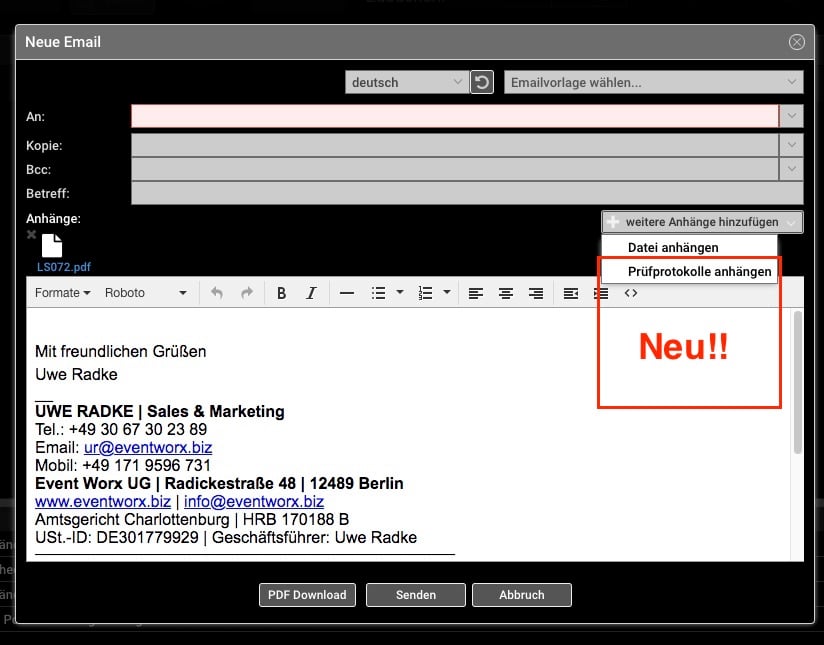Insert a horizontal line
Screen dimensions: 824x645
347,293
